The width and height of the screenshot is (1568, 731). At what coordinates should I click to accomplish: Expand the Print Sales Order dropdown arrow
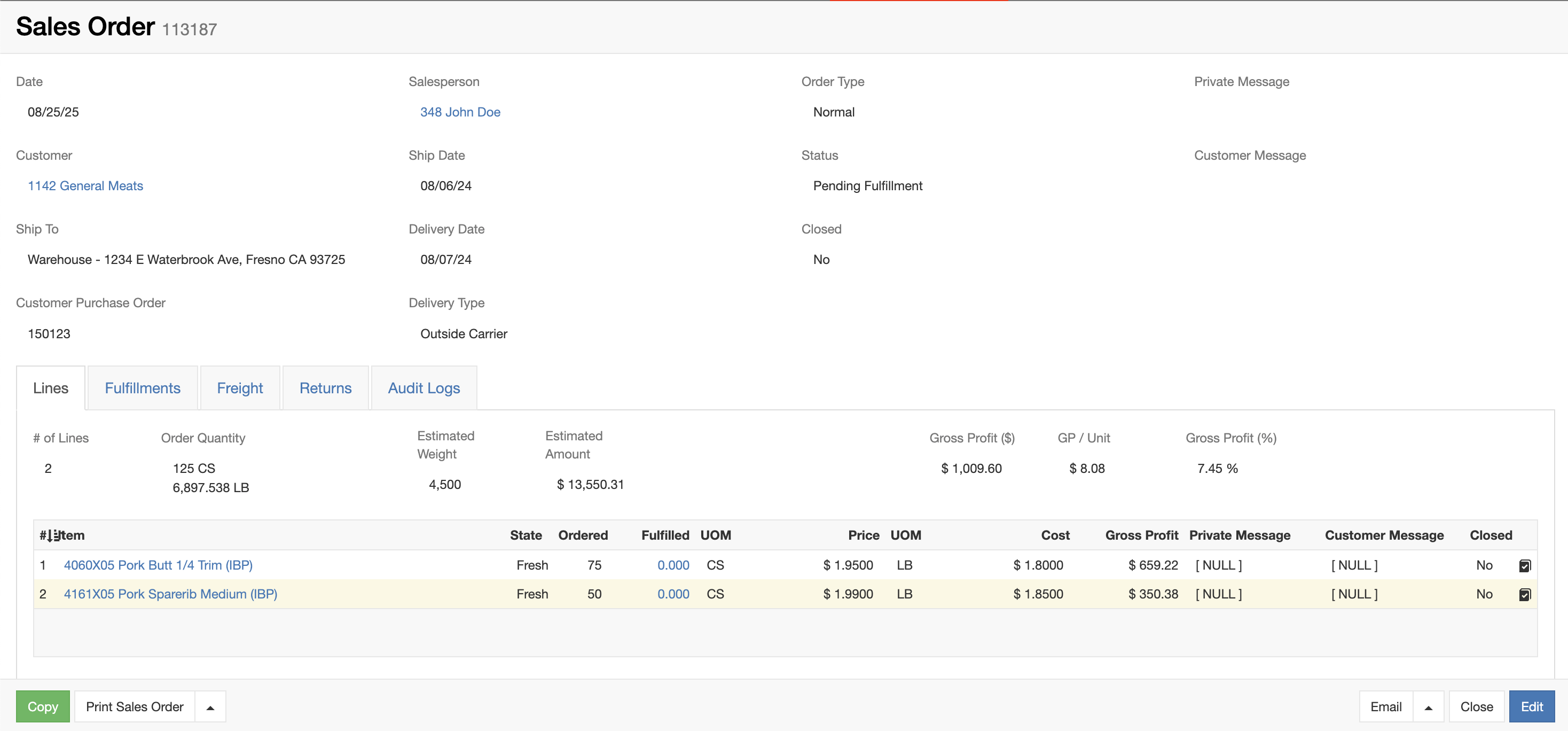pyautogui.click(x=210, y=706)
